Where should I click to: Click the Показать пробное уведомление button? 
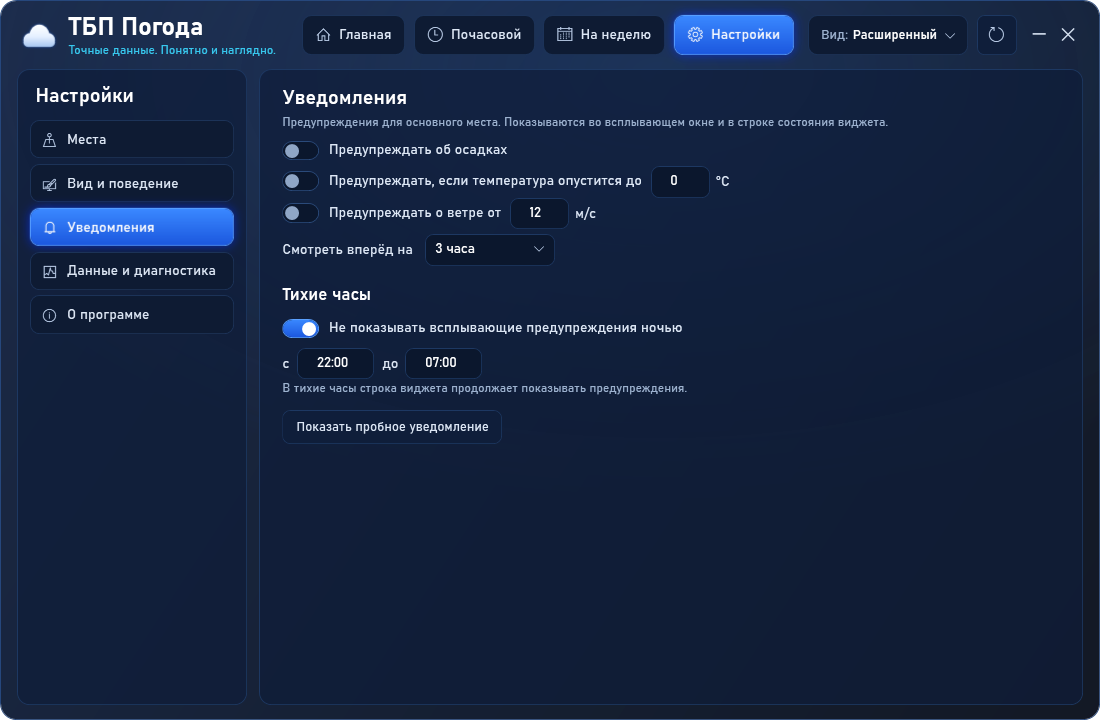click(391, 427)
